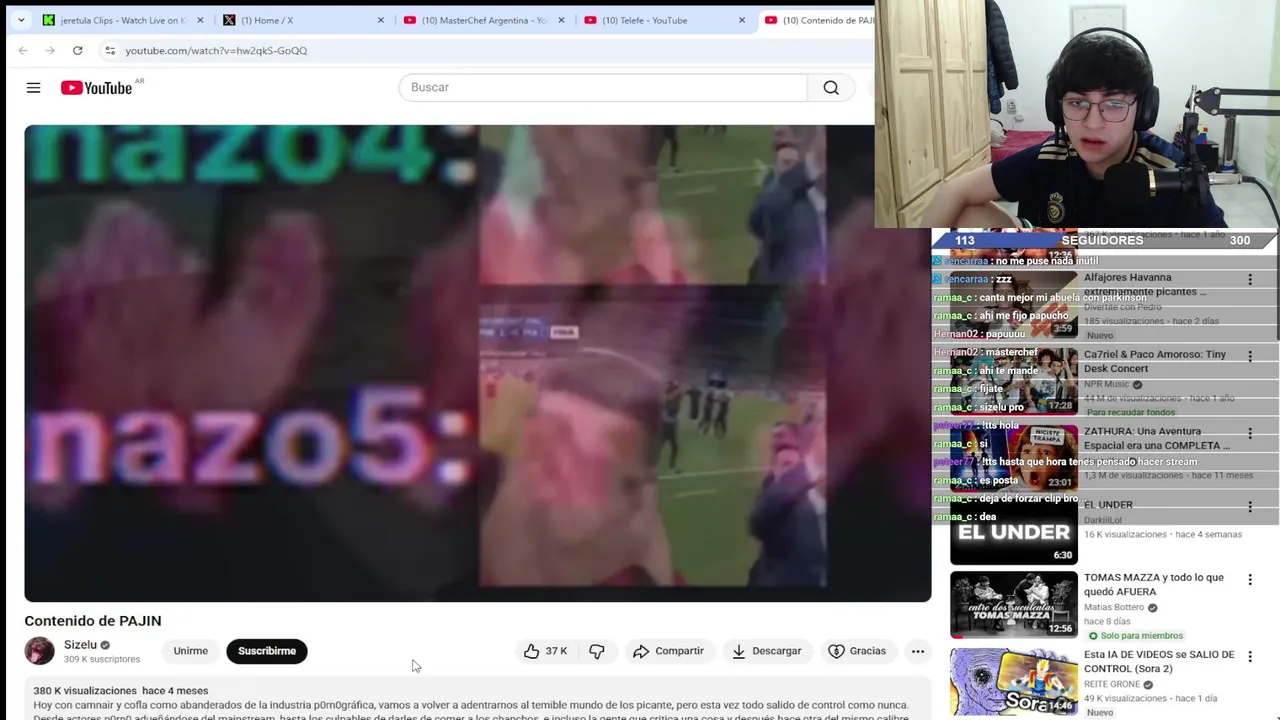Click the browser forward arrow
The image size is (1280, 720).
(50, 50)
